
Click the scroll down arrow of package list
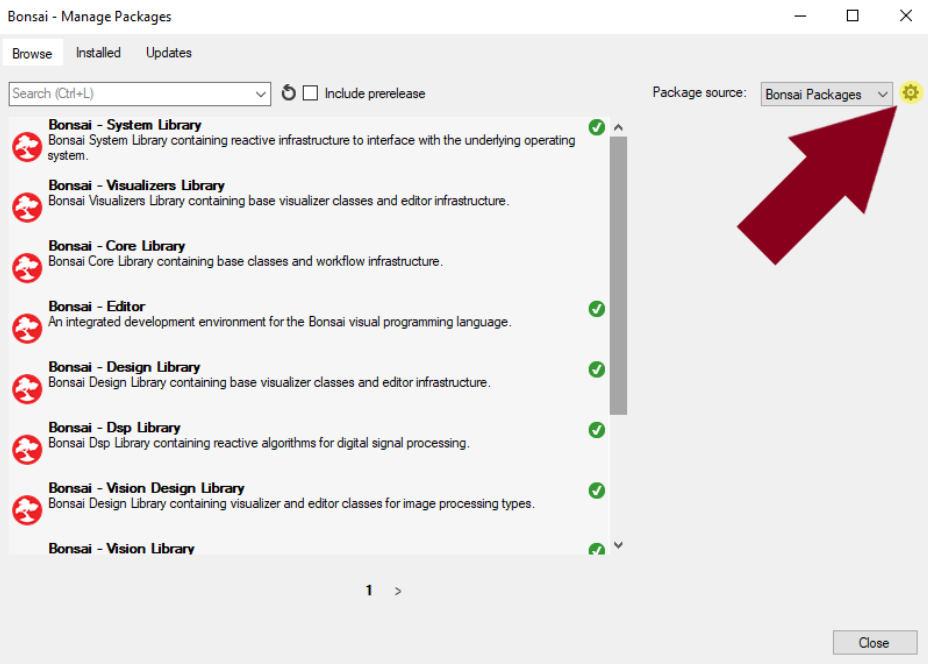(x=618, y=545)
